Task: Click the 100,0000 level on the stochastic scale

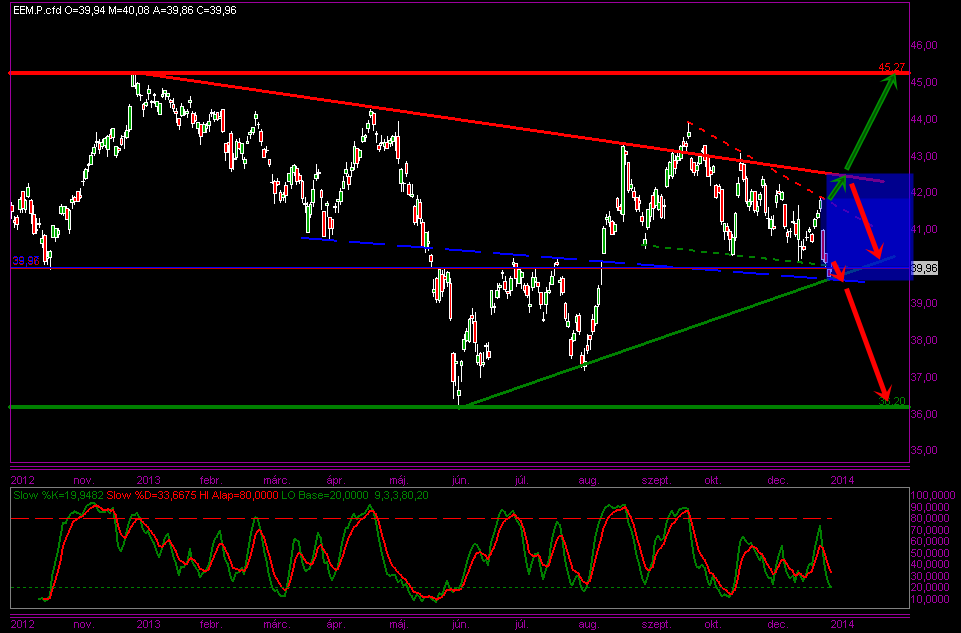Action: 931,496
